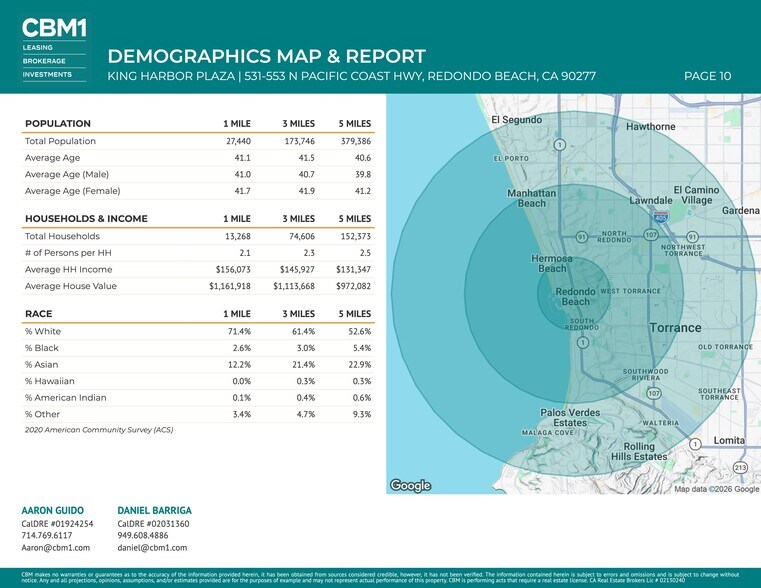Click the Torrance label on the map
The image size is (761, 588).
point(675,328)
